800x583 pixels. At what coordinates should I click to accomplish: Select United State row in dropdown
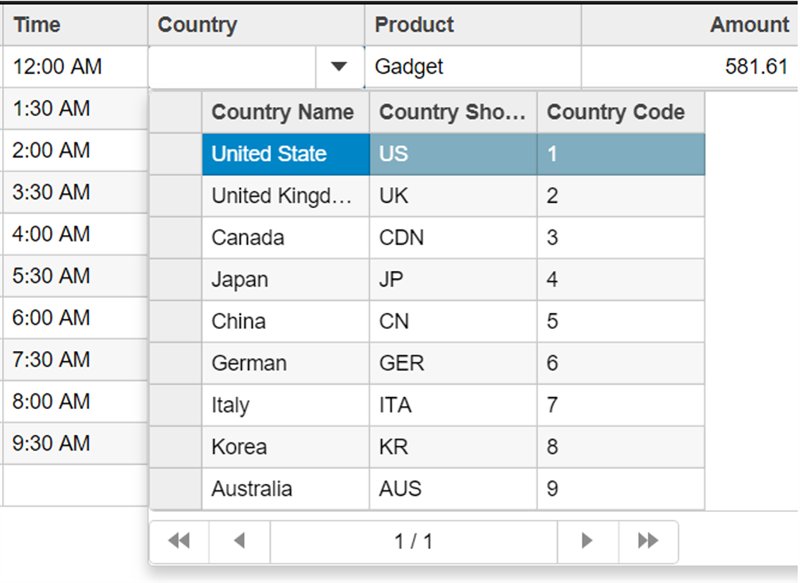tap(284, 154)
